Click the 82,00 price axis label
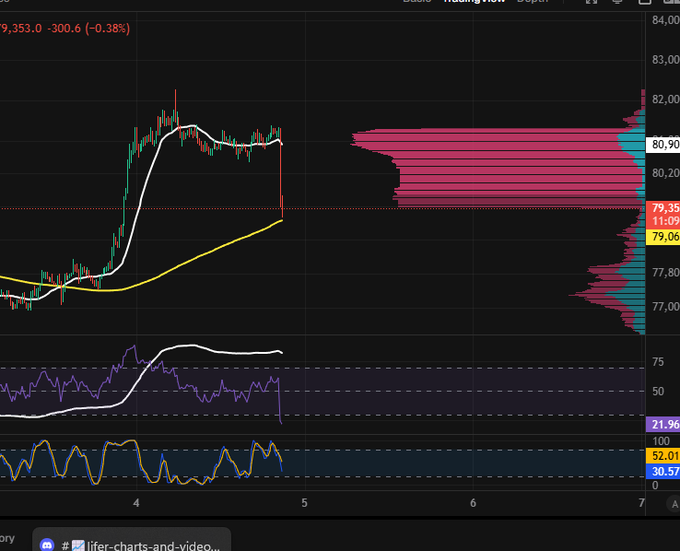 point(666,99)
